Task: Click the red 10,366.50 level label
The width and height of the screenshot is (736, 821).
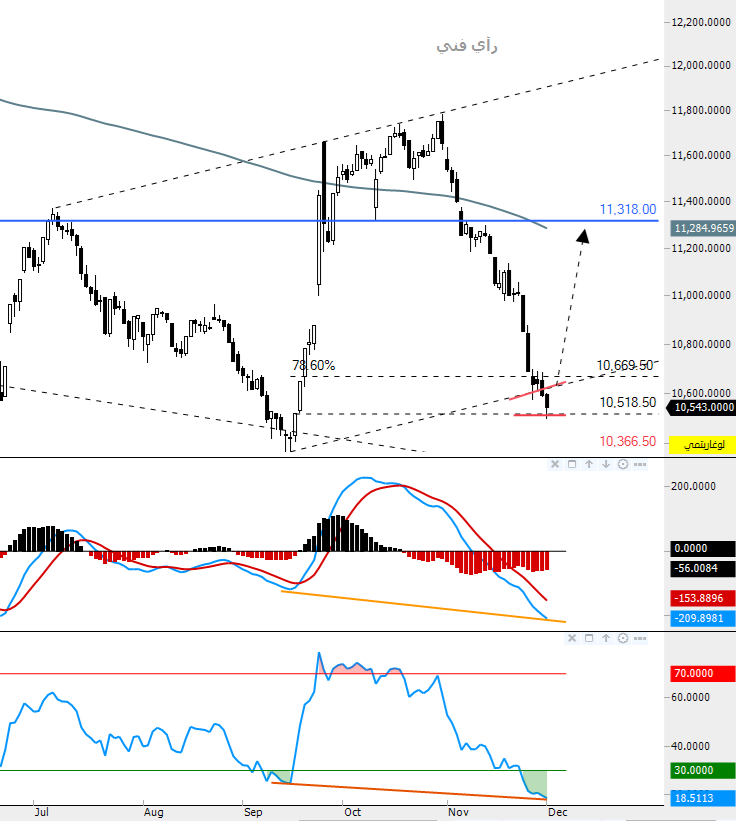Action: click(x=628, y=441)
